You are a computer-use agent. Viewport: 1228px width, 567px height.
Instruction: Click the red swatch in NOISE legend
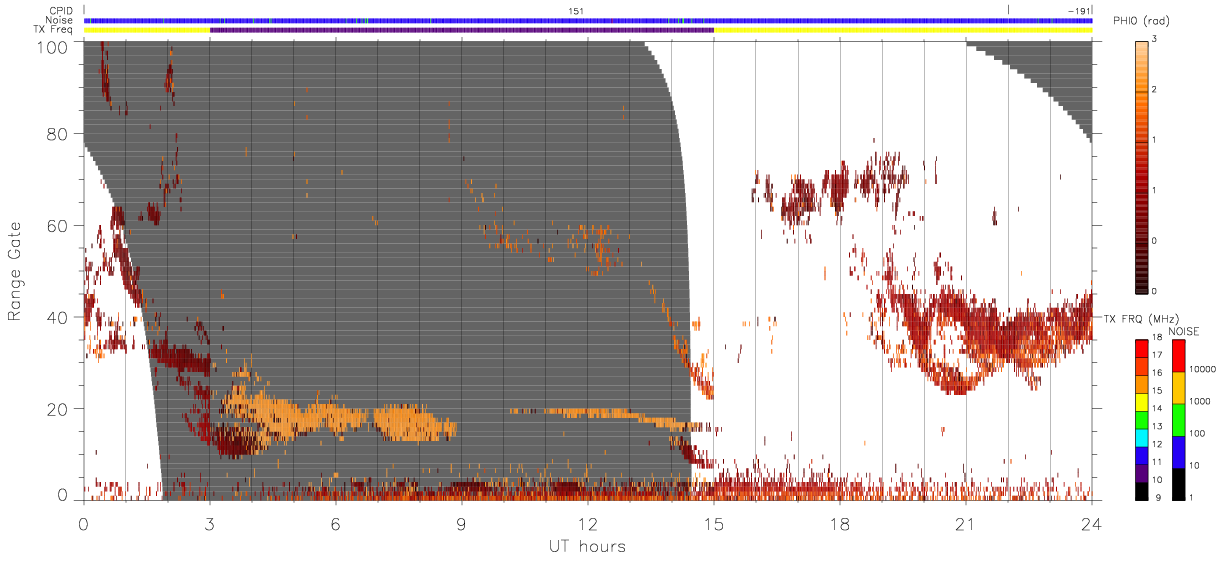coord(1179,356)
